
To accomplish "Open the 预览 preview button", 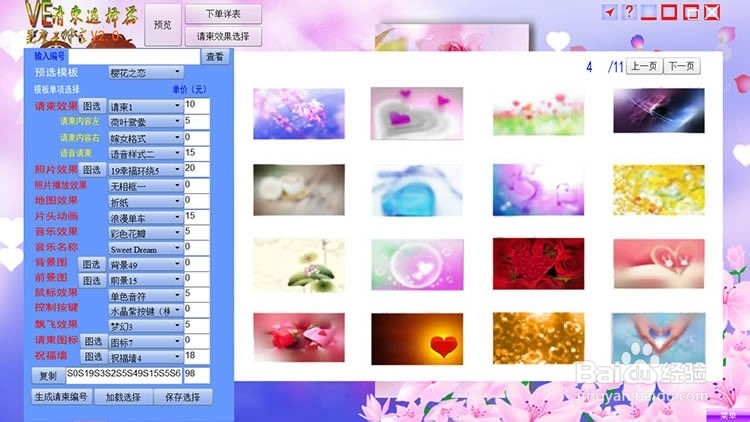I will (x=163, y=25).
